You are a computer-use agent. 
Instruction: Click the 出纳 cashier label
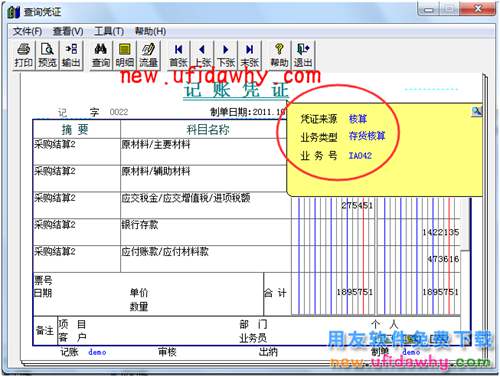point(268,352)
